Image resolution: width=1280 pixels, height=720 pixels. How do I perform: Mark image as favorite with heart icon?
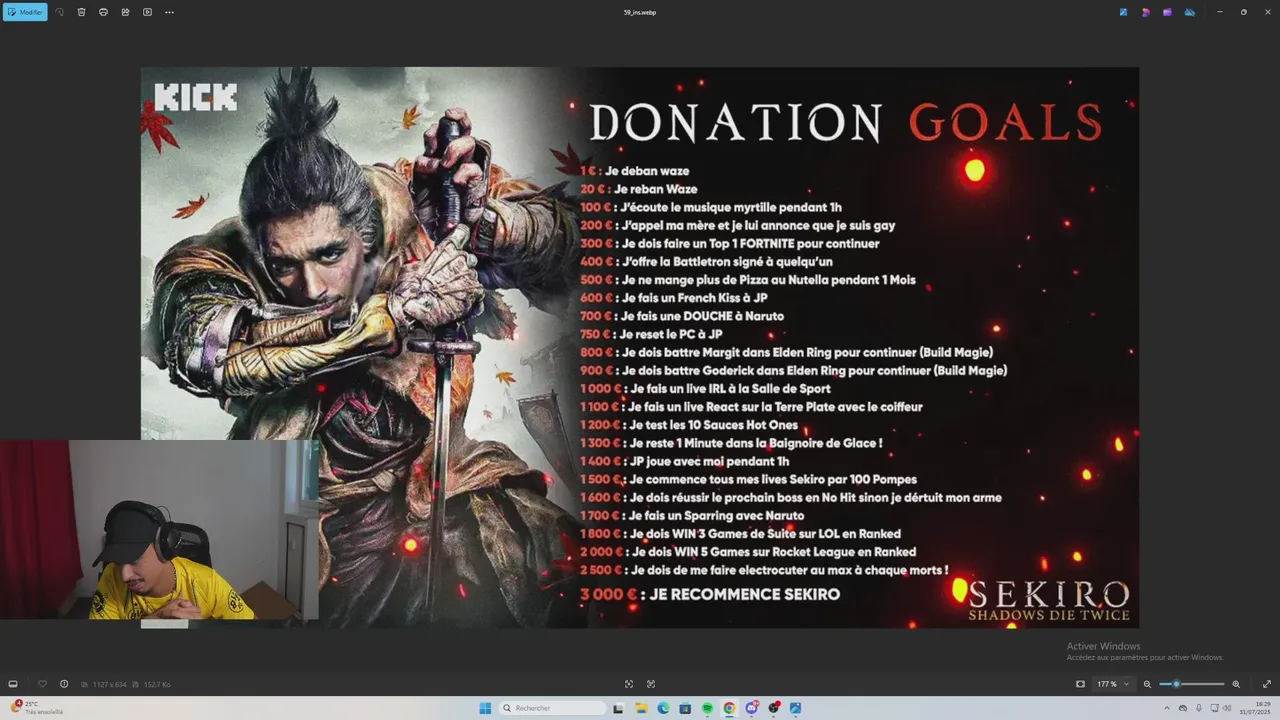click(42, 684)
